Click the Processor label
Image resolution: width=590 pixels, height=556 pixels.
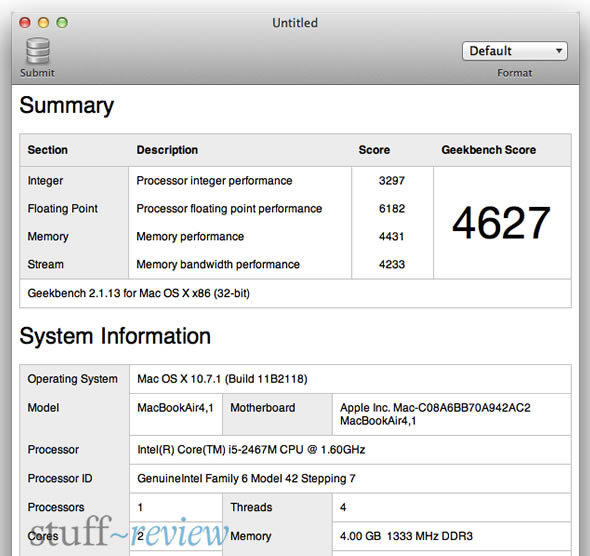click(x=53, y=450)
